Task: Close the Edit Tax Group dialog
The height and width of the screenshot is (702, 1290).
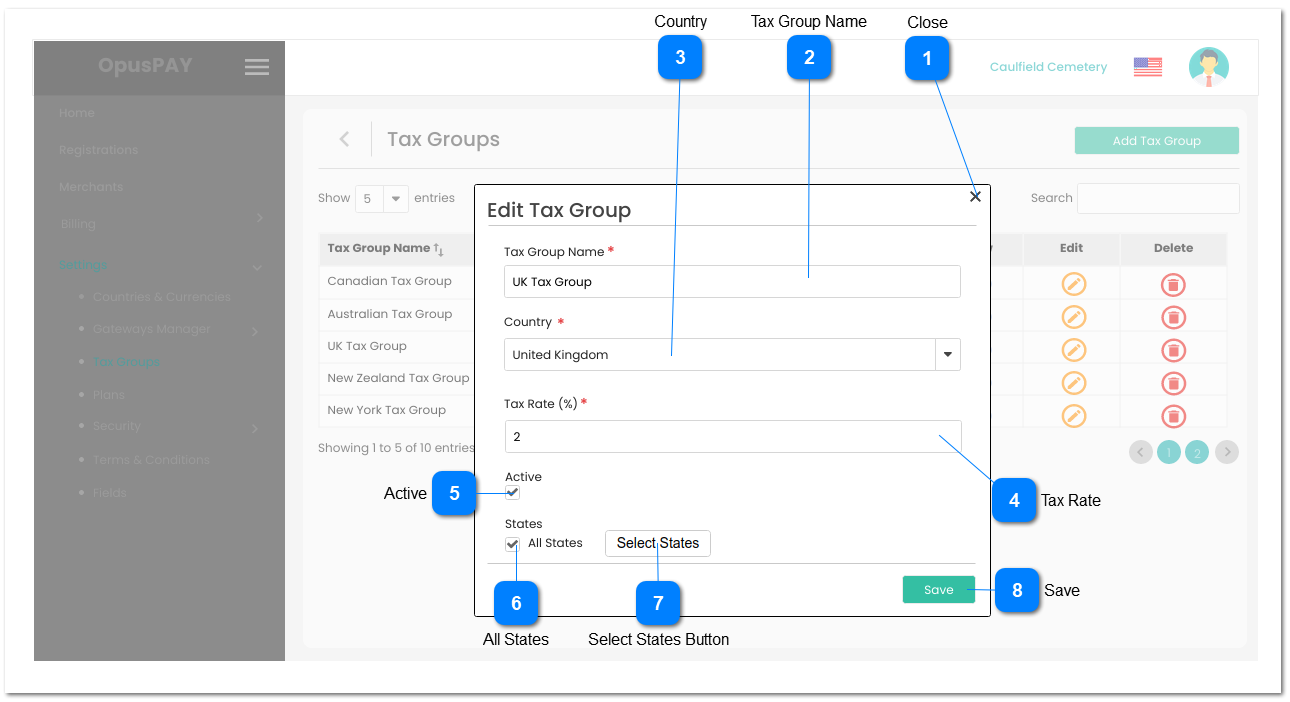Action: tap(975, 196)
